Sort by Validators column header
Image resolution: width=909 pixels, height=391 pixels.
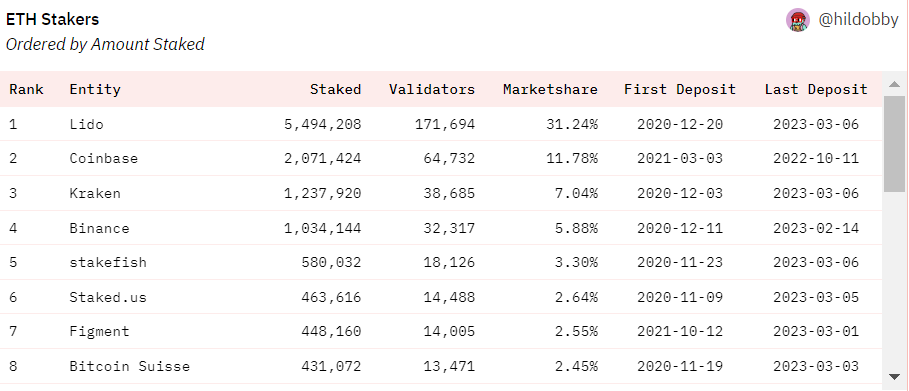(x=432, y=89)
